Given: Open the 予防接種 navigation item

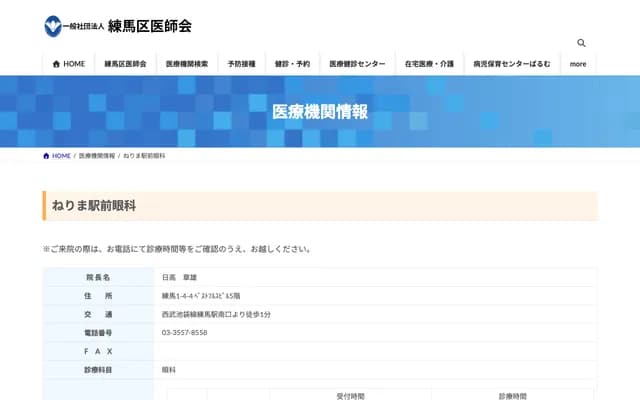Looking at the screenshot, I should (x=242, y=63).
